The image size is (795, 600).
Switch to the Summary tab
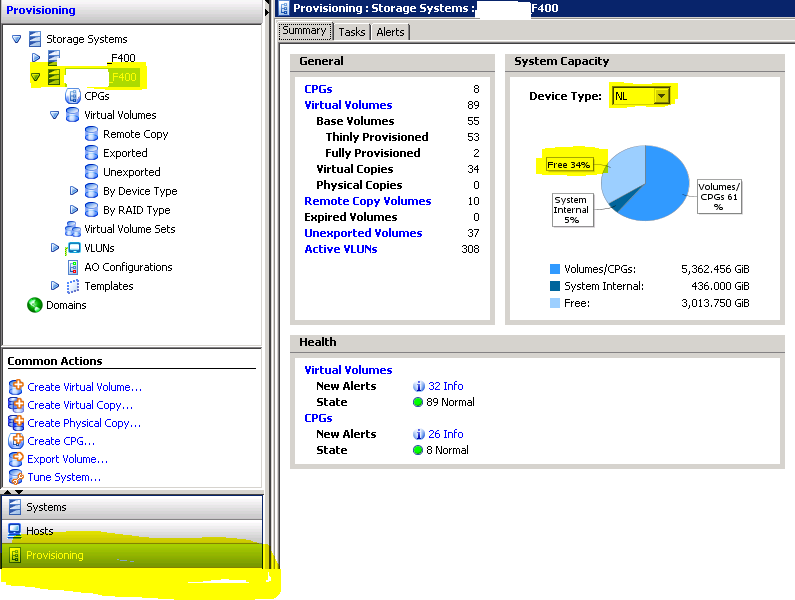(305, 31)
